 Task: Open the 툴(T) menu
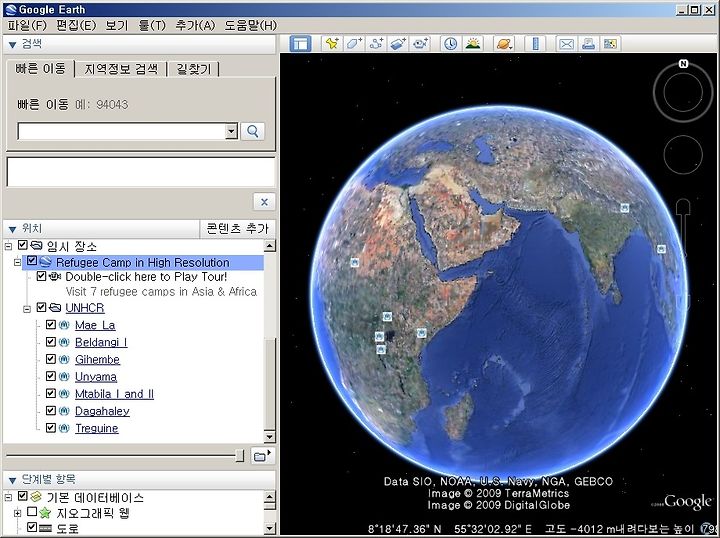point(152,25)
